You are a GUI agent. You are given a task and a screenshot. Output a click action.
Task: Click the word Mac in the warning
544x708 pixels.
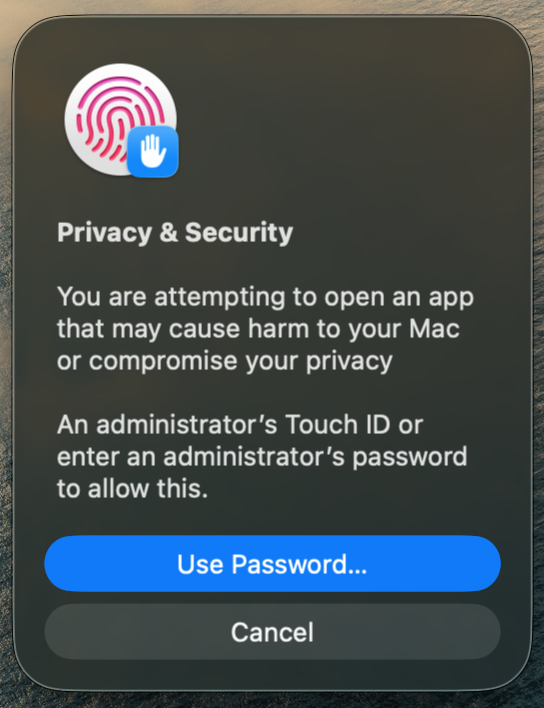434,328
